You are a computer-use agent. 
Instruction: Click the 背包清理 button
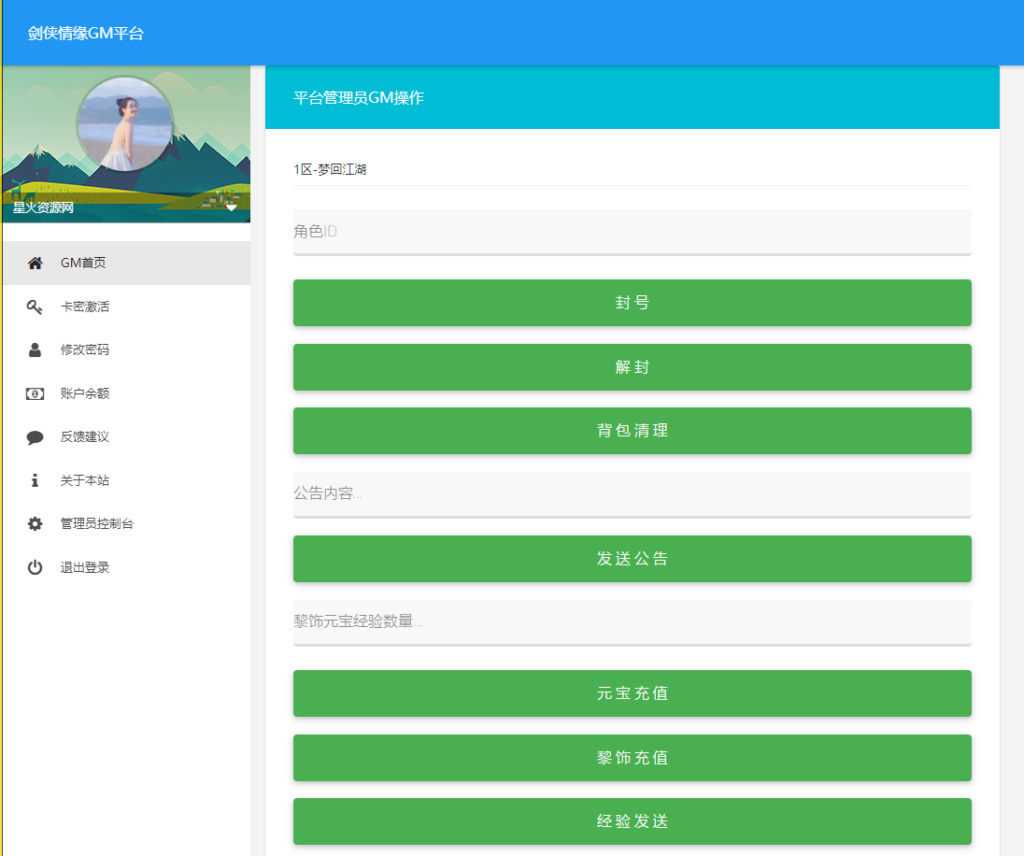coord(631,431)
